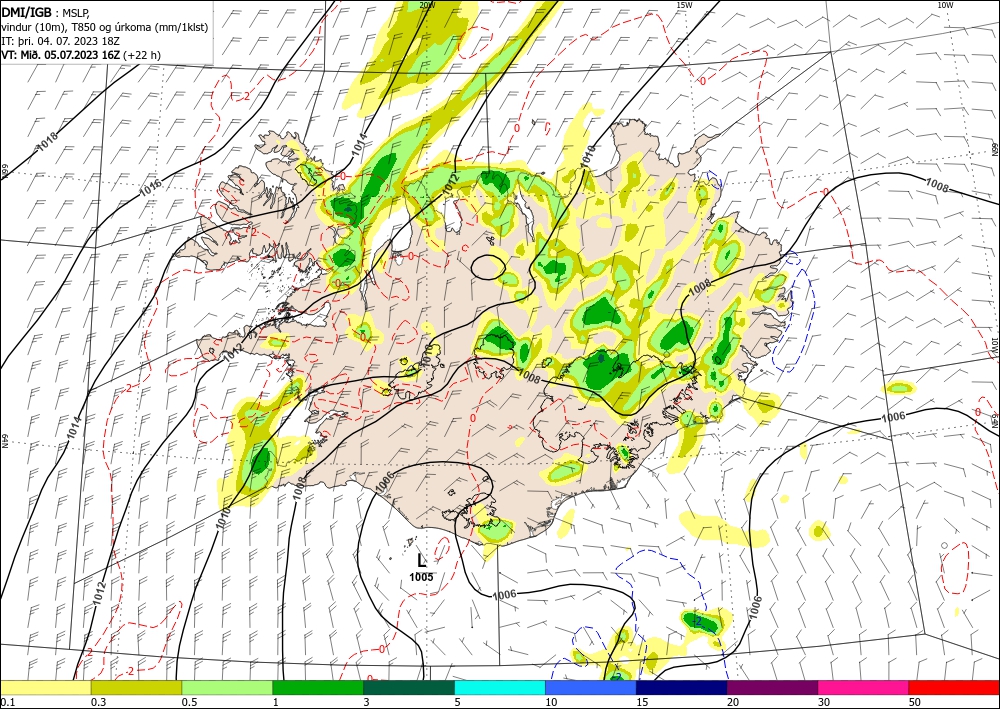This screenshot has width=1000, height=709.
Task: Click the '15' legend value
Action: (642, 702)
